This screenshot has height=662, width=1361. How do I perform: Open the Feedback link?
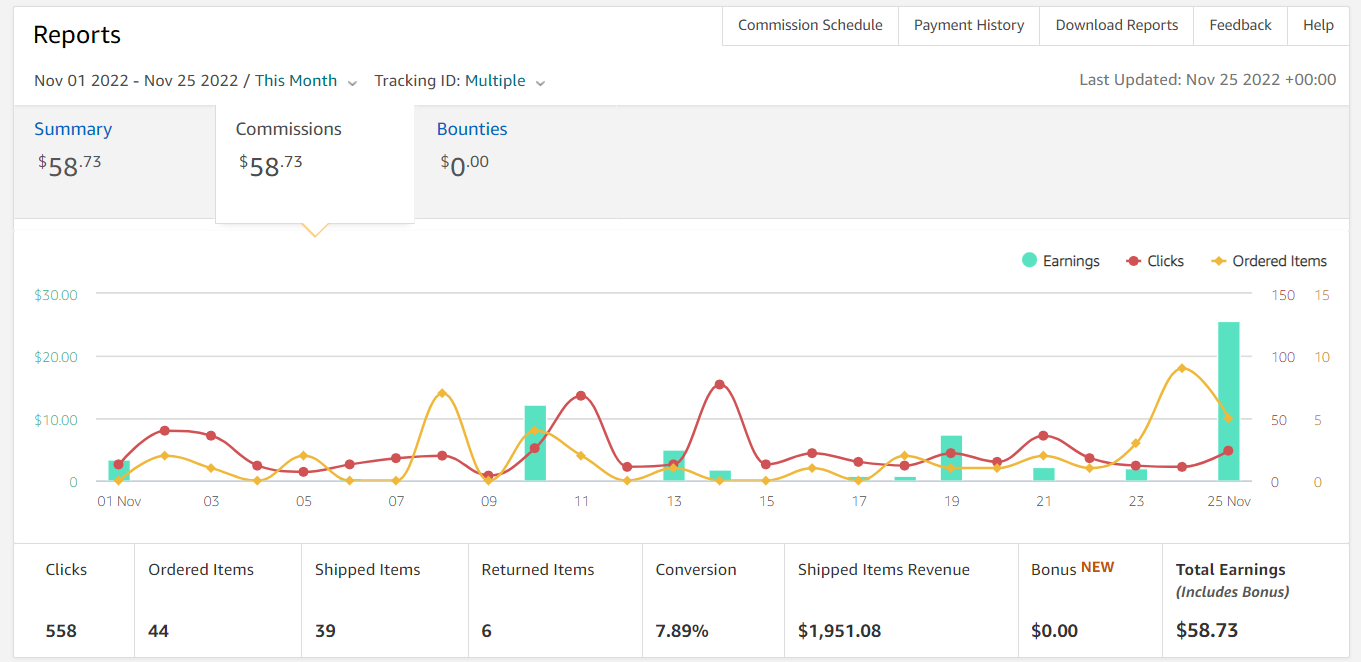(1240, 25)
